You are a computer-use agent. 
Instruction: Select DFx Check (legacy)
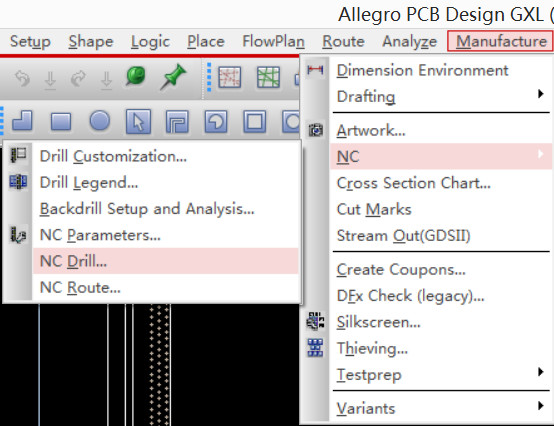pyautogui.click(x=441, y=296)
